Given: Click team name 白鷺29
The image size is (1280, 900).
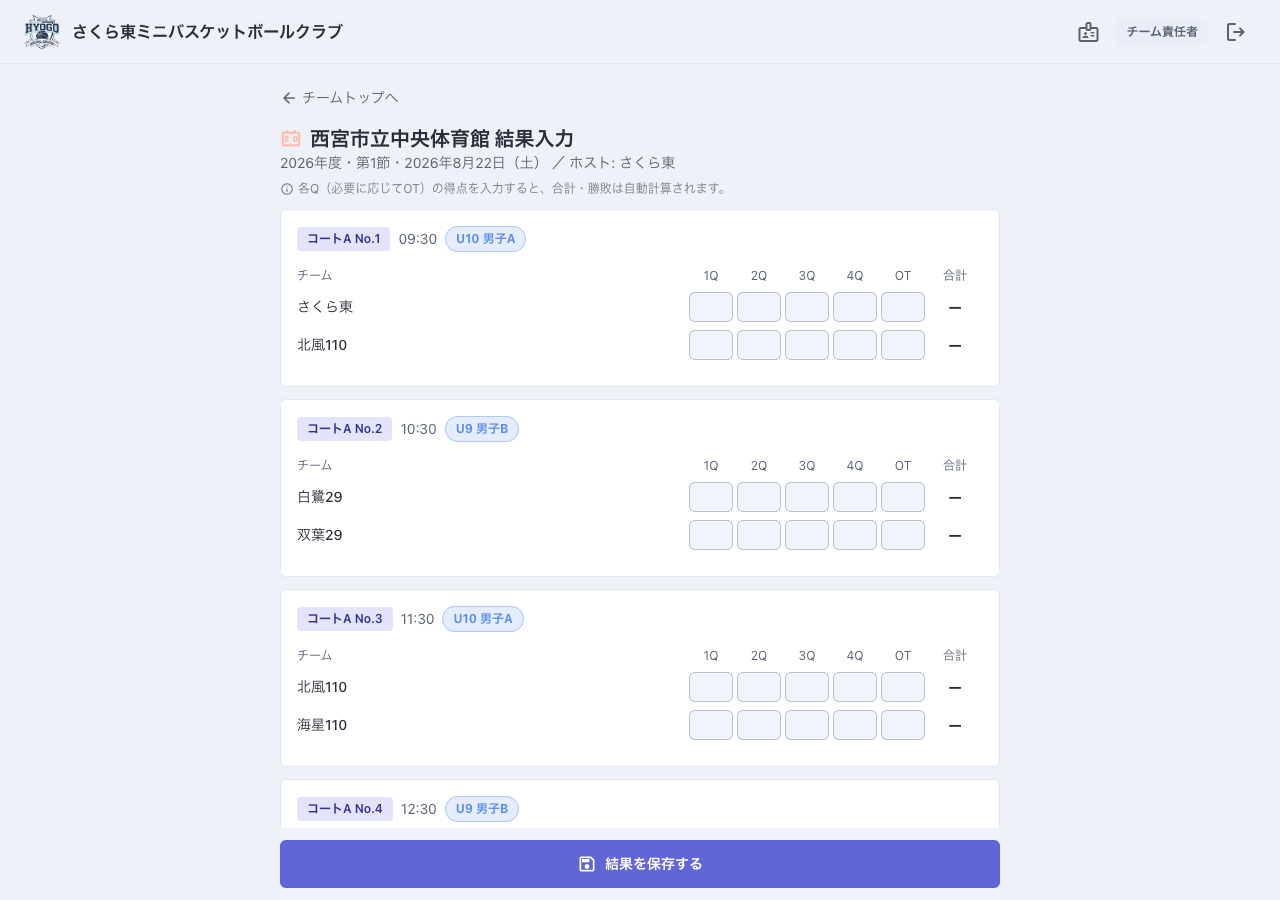Looking at the screenshot, I should 320,497.
